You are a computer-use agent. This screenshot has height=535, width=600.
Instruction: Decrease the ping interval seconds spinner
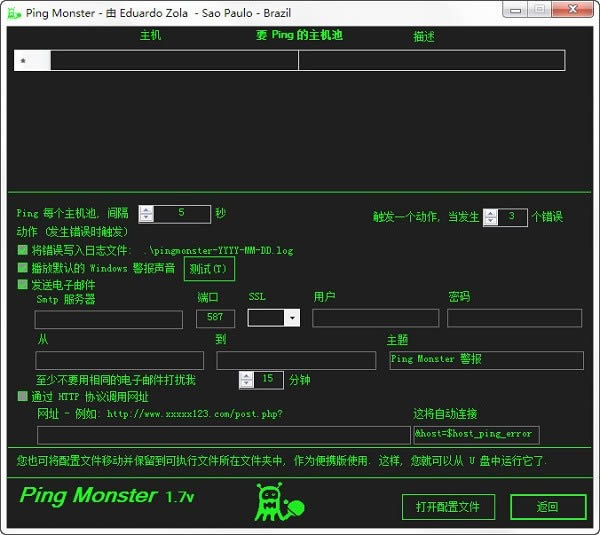tap(146, 218)
